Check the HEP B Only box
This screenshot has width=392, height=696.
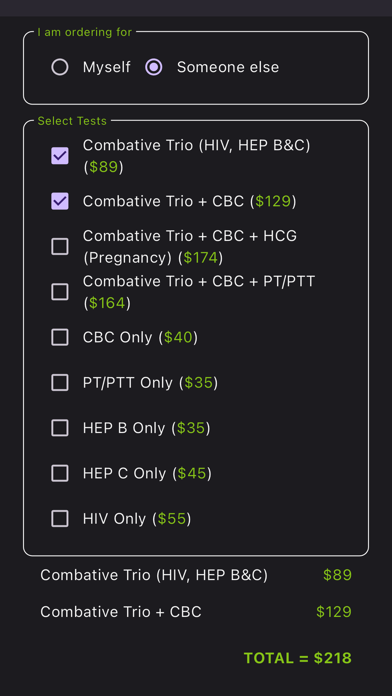[x=60, y=428]
